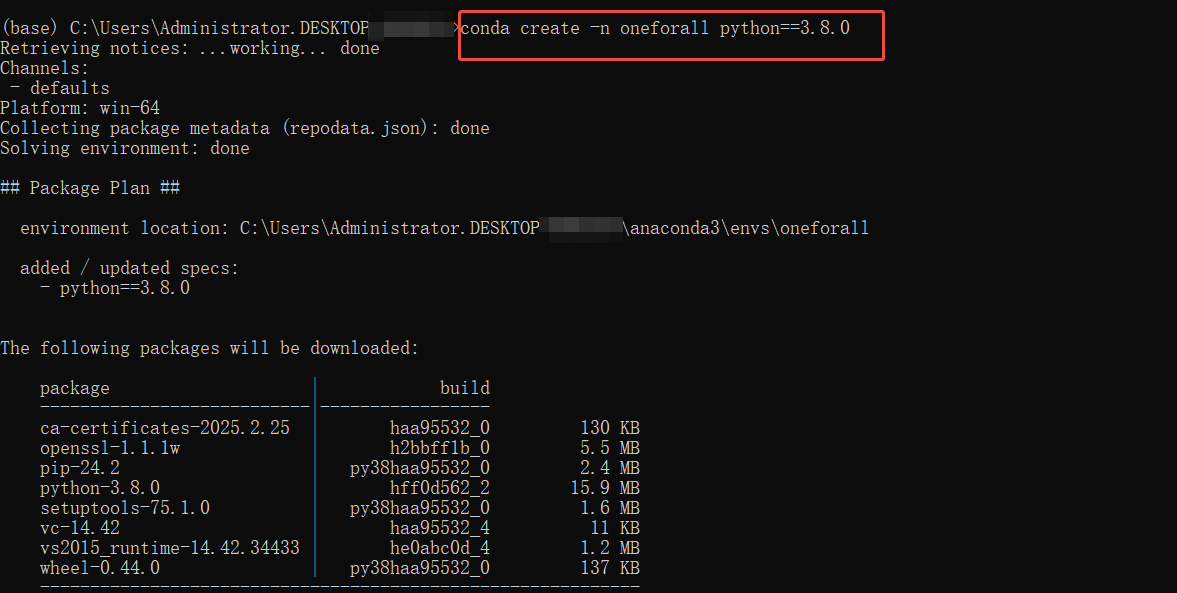Click the '## Package Plan ##' heading
Image resolution: width=1177 pixels, height=593 pixels.
click(90, 188)
